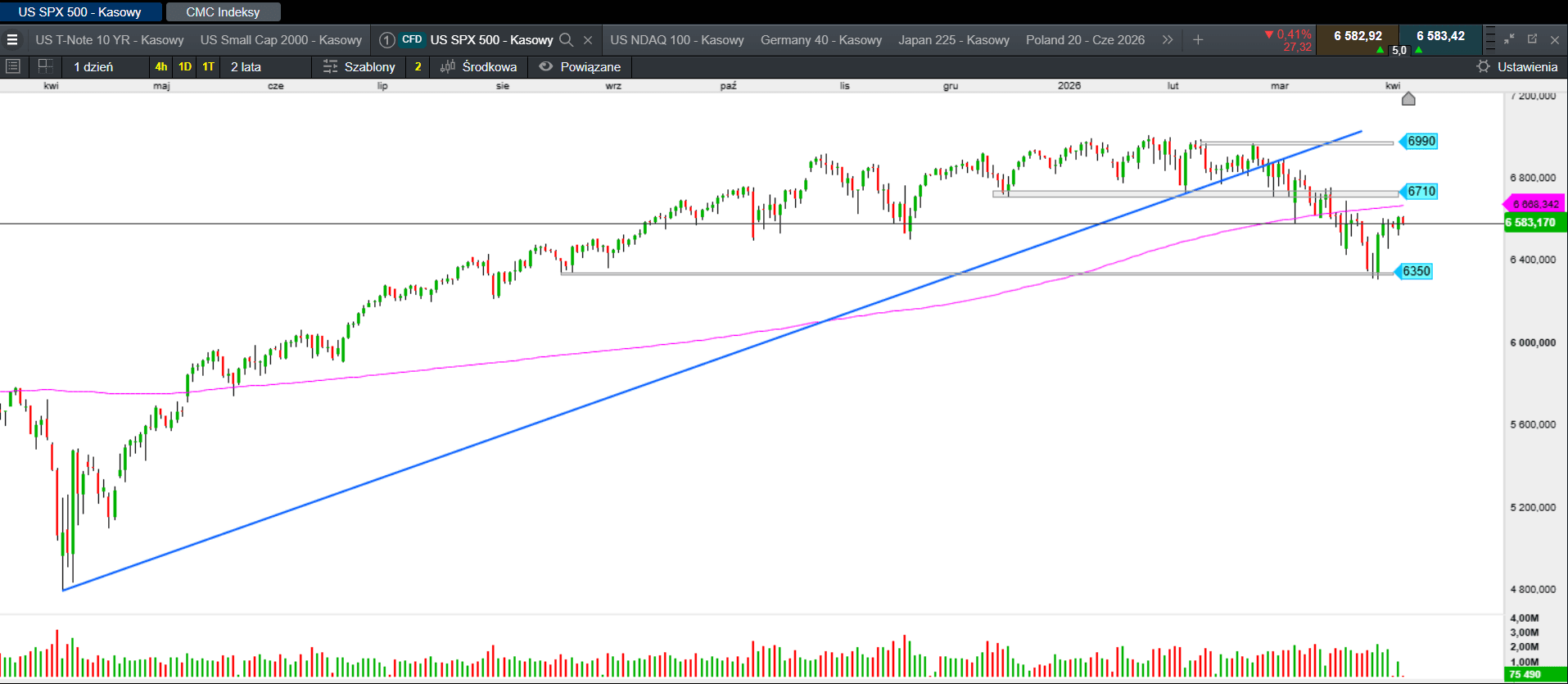1568x684 pixels.
Task: Click the buy price 6 583,42 button
Action: (1440, 36)
